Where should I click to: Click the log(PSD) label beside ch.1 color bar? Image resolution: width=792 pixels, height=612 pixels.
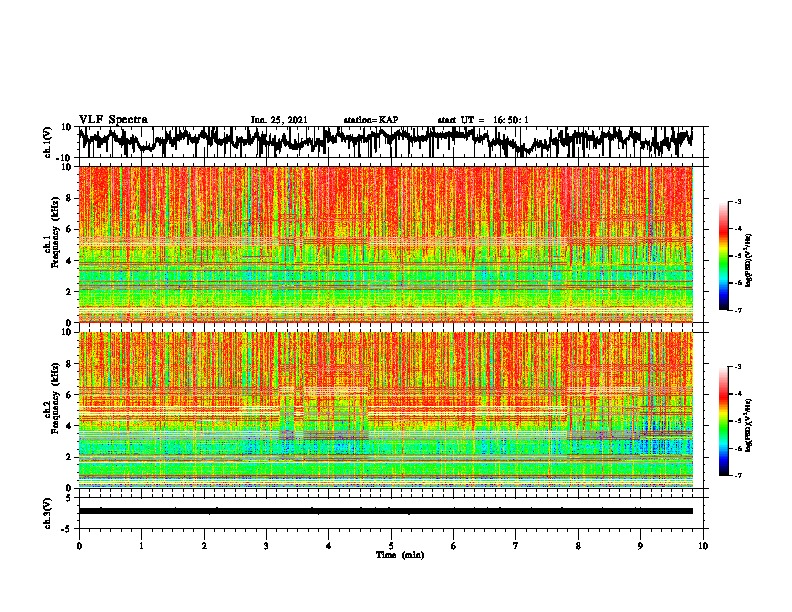(x=749, y=261)
